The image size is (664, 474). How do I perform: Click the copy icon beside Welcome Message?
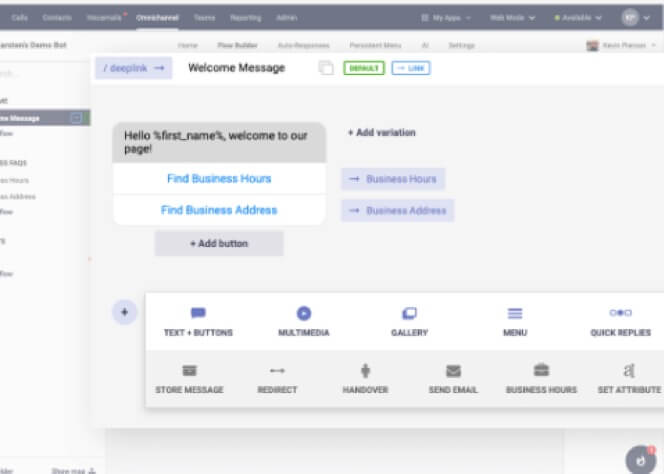pyautogui.click(x=326, y=68)
